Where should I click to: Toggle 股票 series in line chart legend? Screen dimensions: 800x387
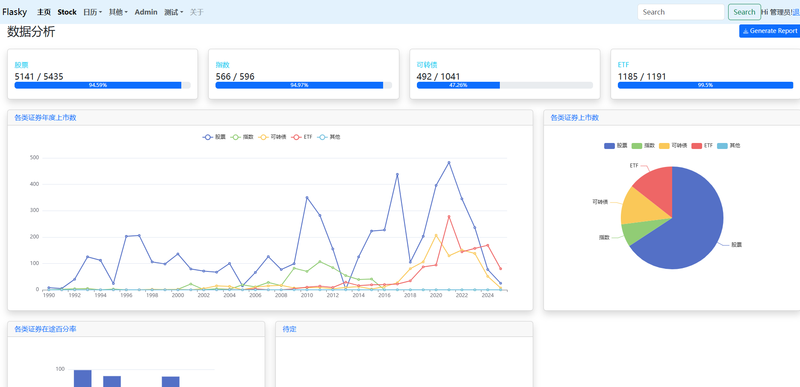click(214, 137)
